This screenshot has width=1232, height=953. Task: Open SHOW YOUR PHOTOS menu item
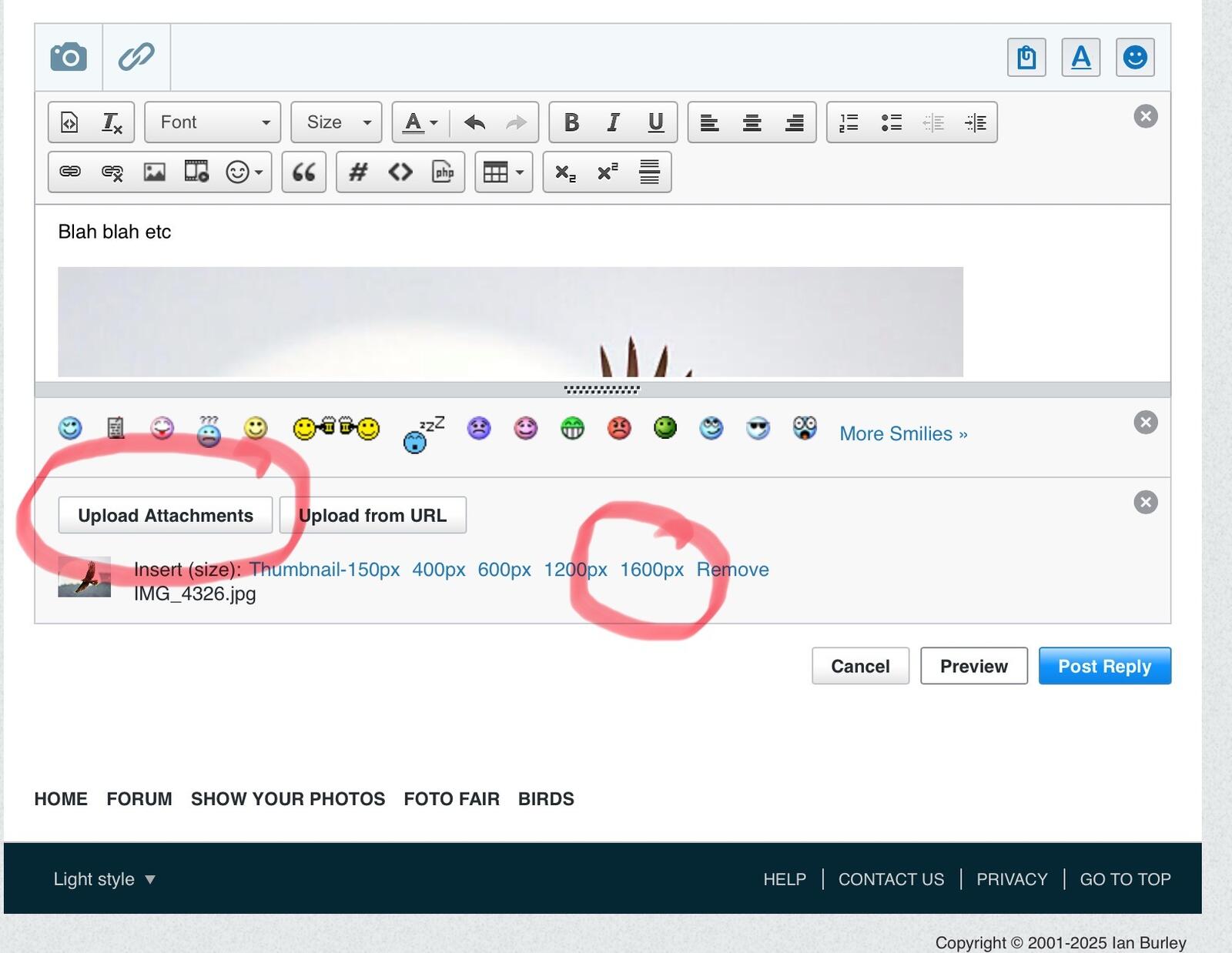click(288, 799)
